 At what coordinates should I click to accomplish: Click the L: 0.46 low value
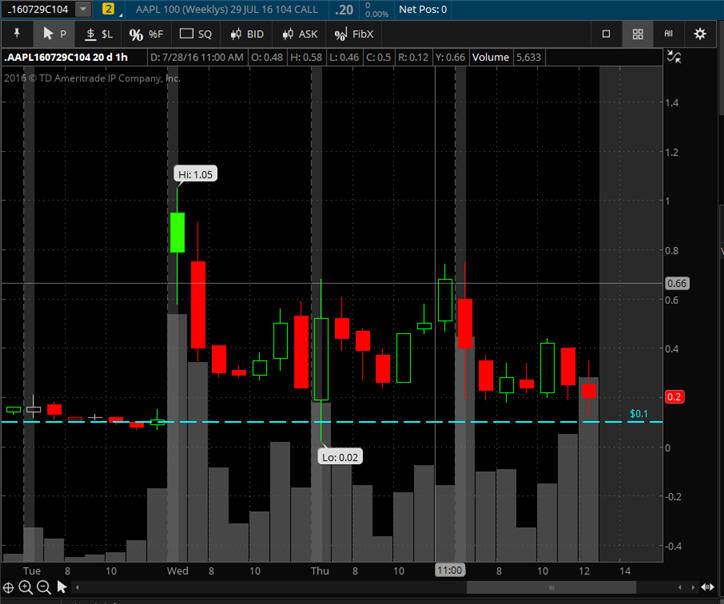(x=344, y=57)
